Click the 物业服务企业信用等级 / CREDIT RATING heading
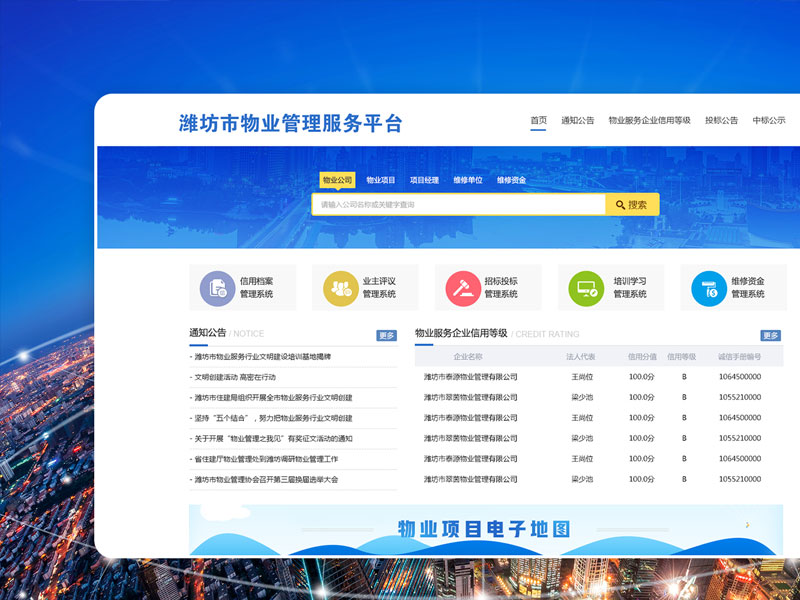 pyautogui.click(x=497, y=334)
